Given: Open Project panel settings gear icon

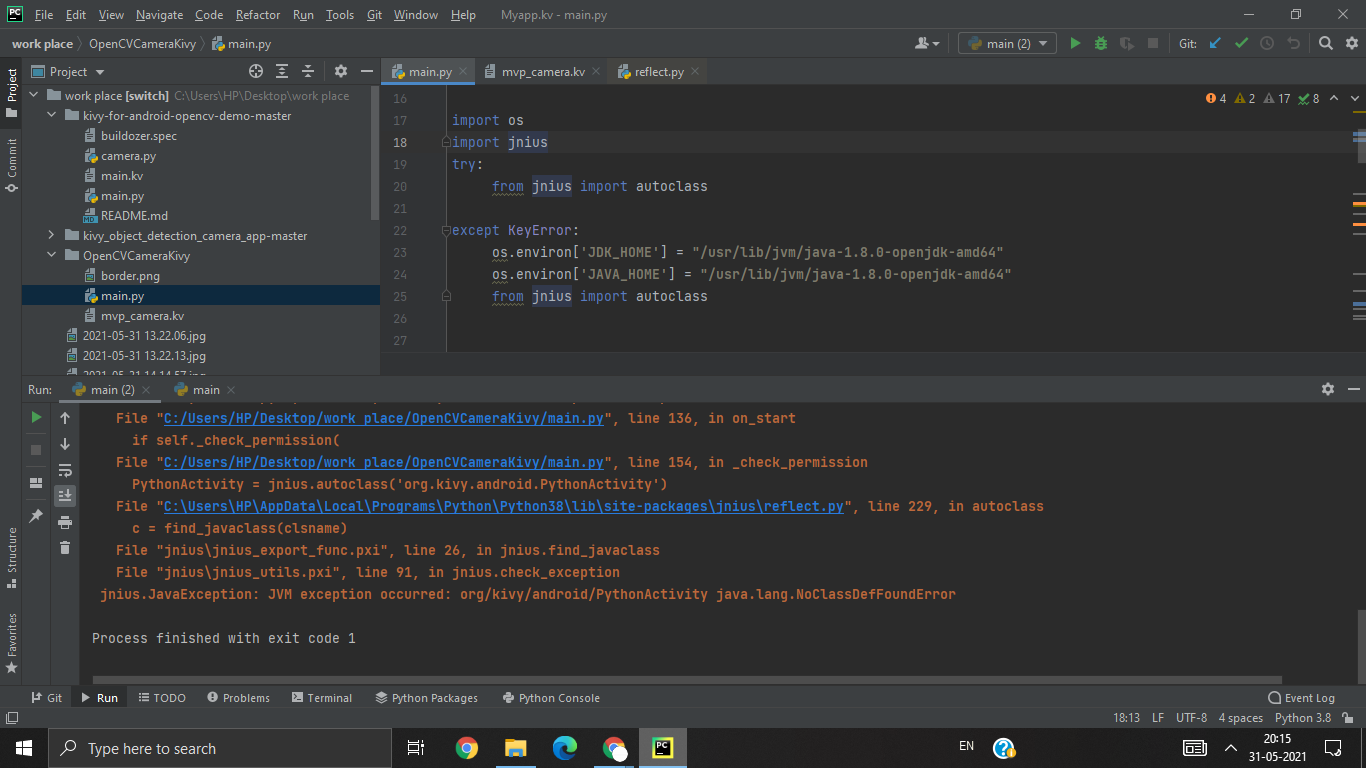Looking at the screenshot, I should (x=340, y=71).
